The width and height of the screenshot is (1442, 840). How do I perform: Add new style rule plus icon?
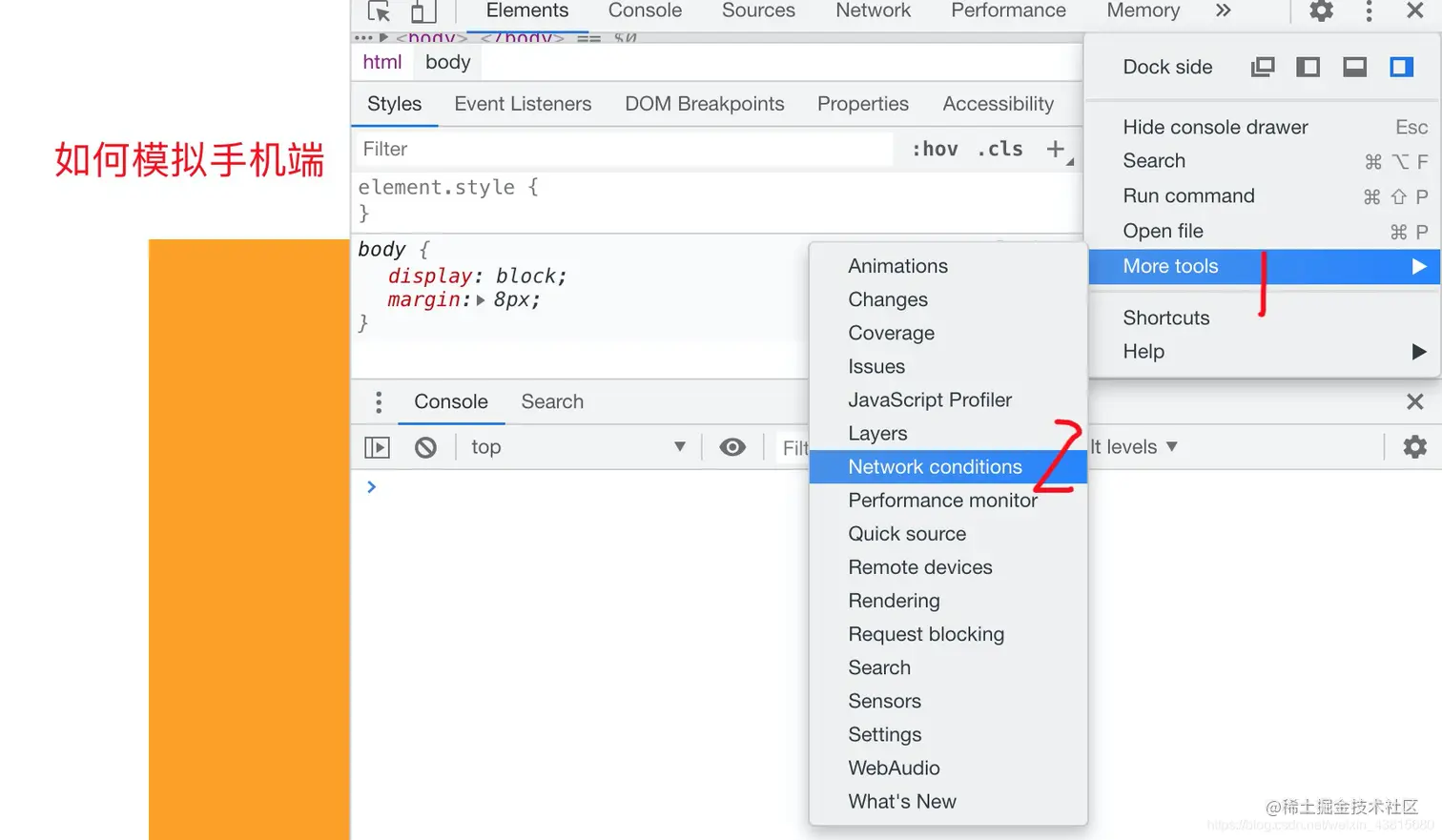1056,149
